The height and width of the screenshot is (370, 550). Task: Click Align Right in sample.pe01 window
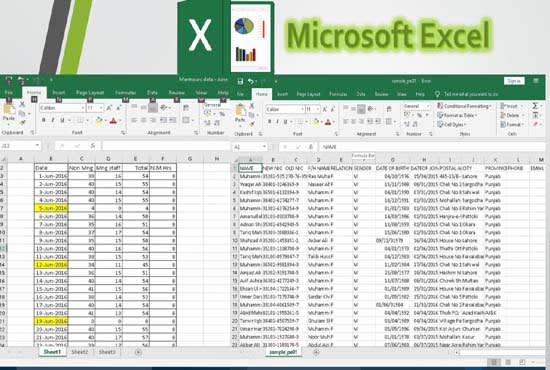(361, 122)
